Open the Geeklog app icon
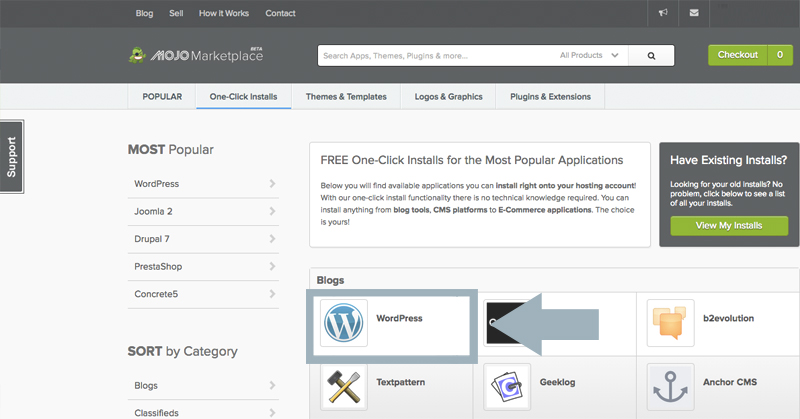 [x=507, y=387]
